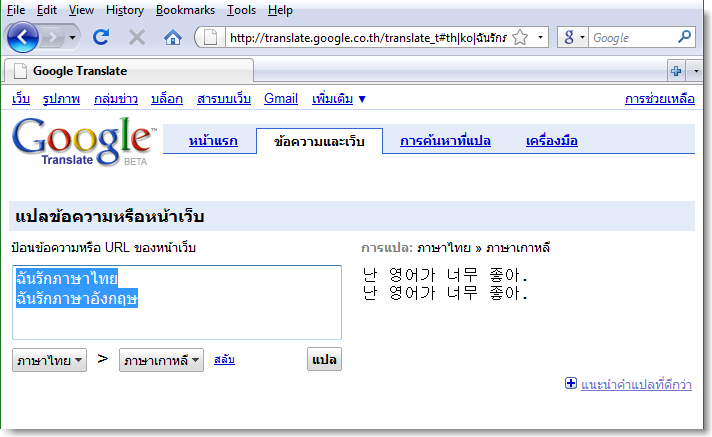The width and height of the screenshot is (712, 437).
Task: Go to the Home page icon
Action: click(173, 37)
